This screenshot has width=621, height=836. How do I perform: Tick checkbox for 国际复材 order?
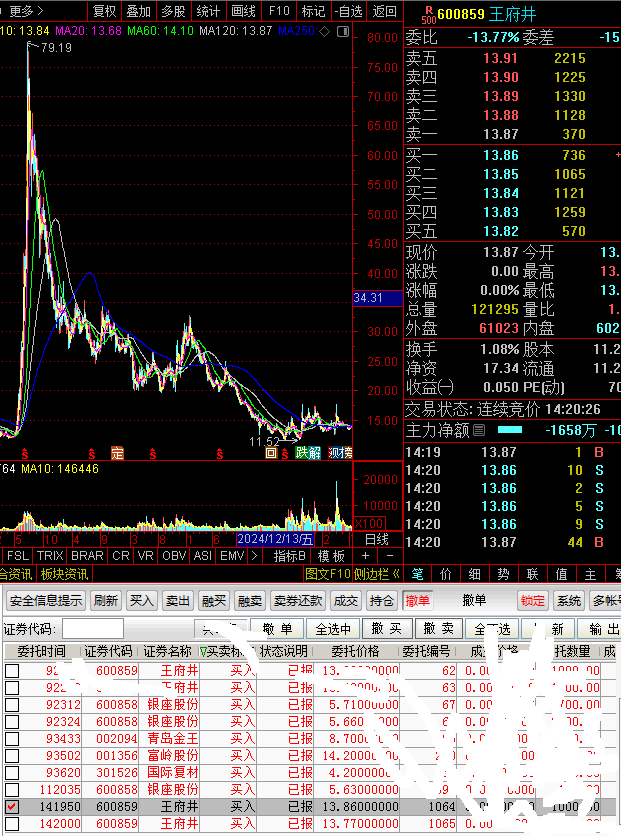coord(12,773)
